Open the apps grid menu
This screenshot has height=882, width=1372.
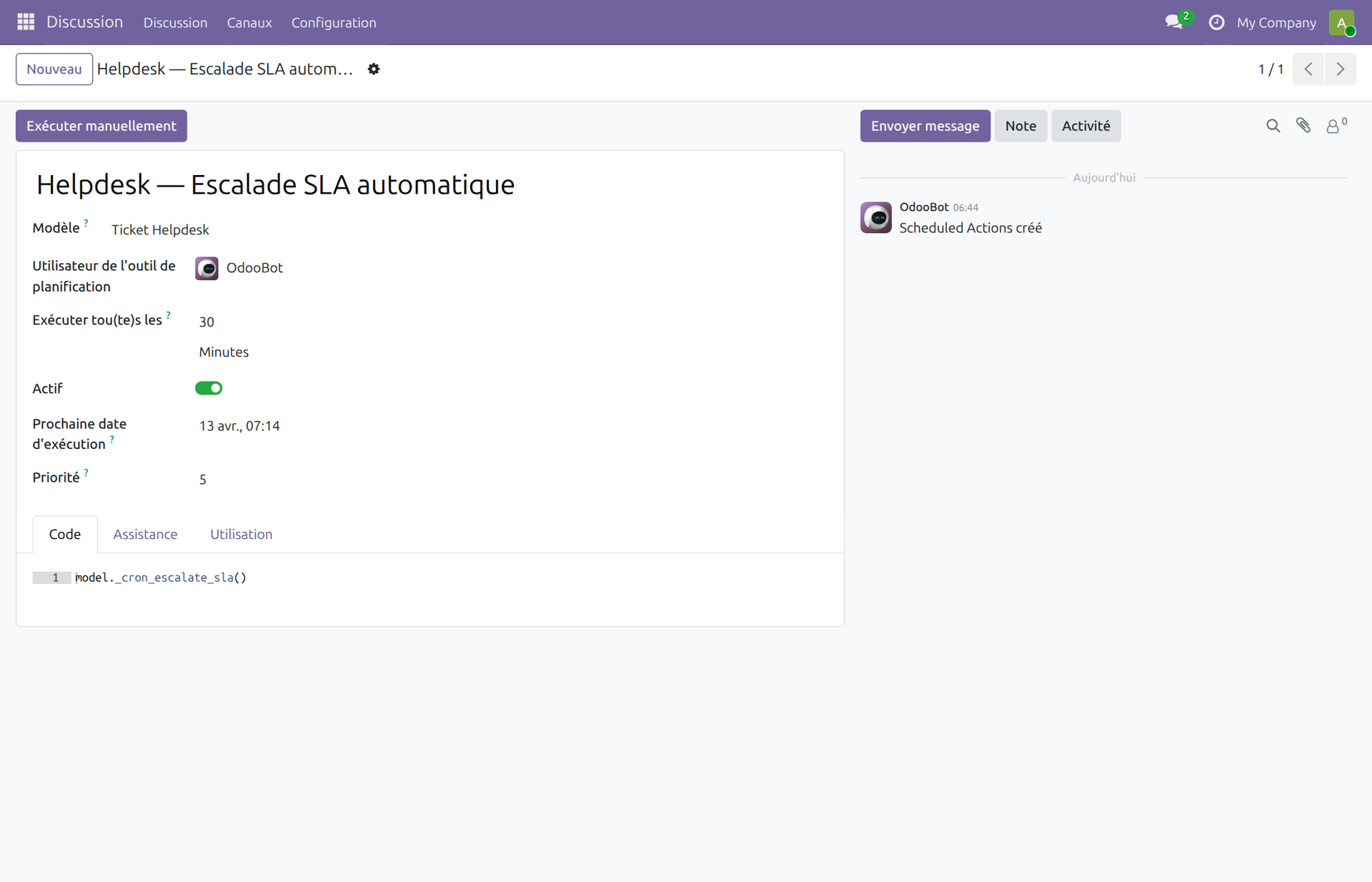point(24,22)
